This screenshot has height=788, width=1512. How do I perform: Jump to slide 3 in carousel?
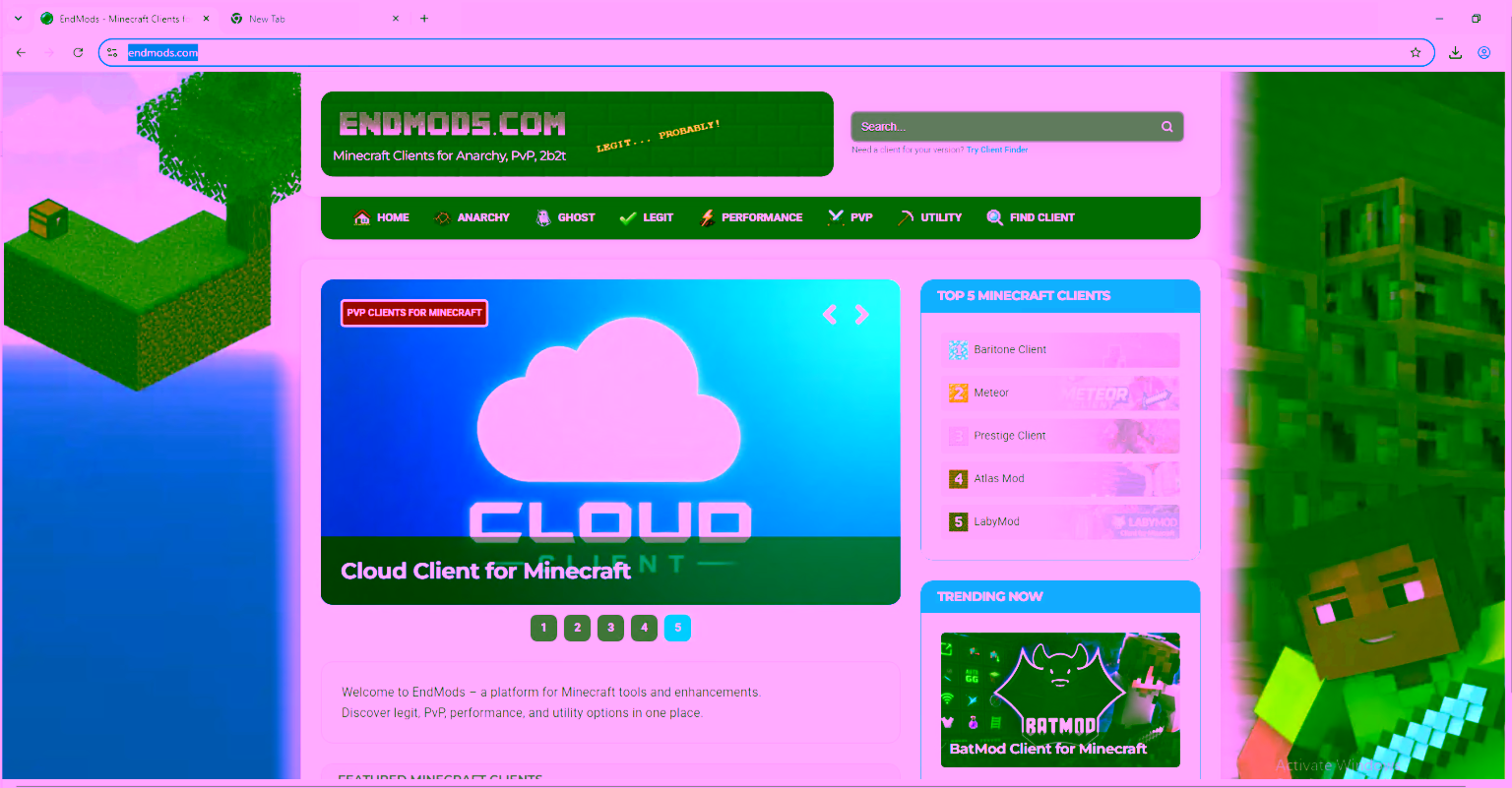(610, 628)
